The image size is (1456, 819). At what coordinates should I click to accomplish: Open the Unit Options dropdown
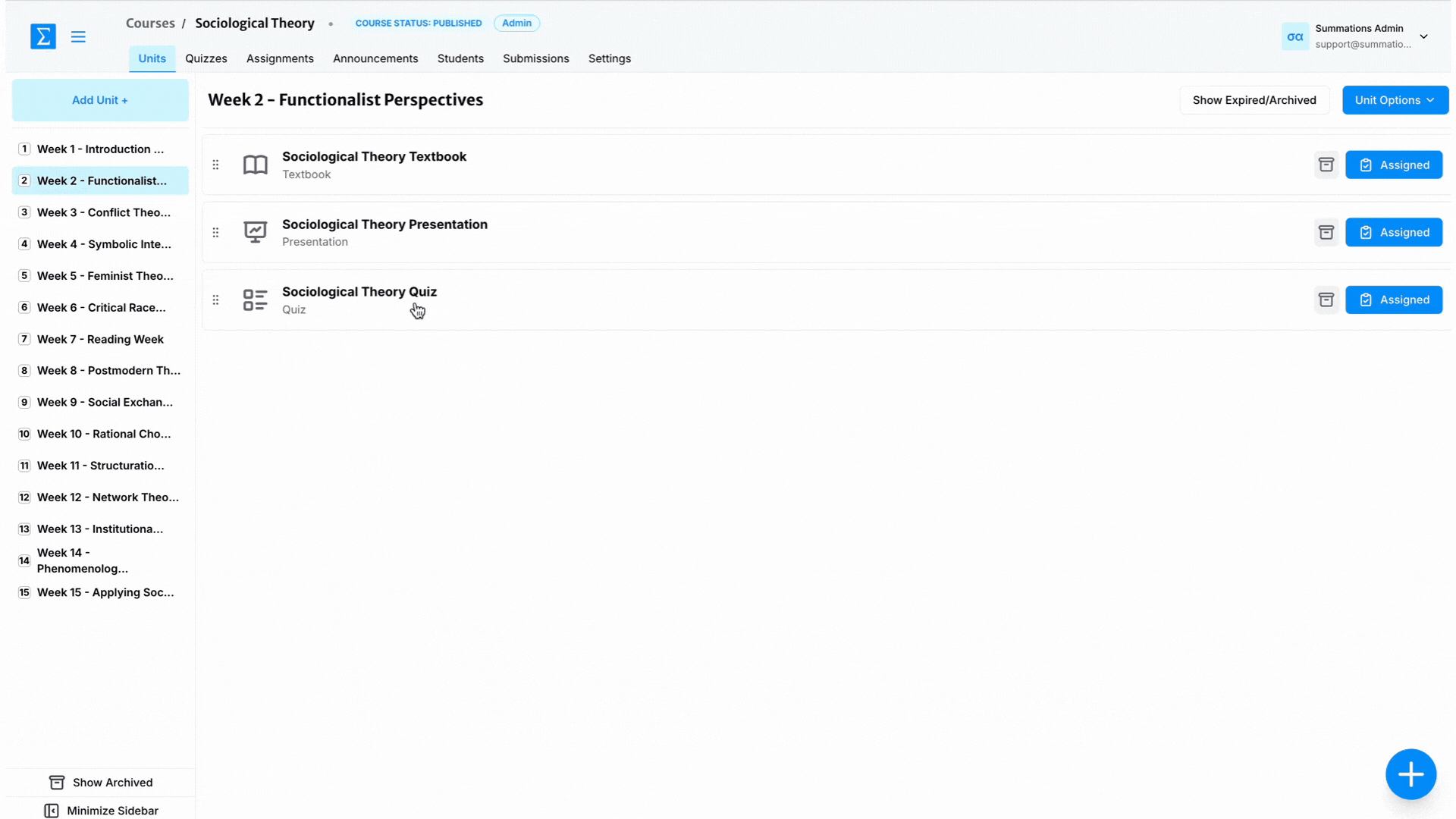(x=1395, y=100)
